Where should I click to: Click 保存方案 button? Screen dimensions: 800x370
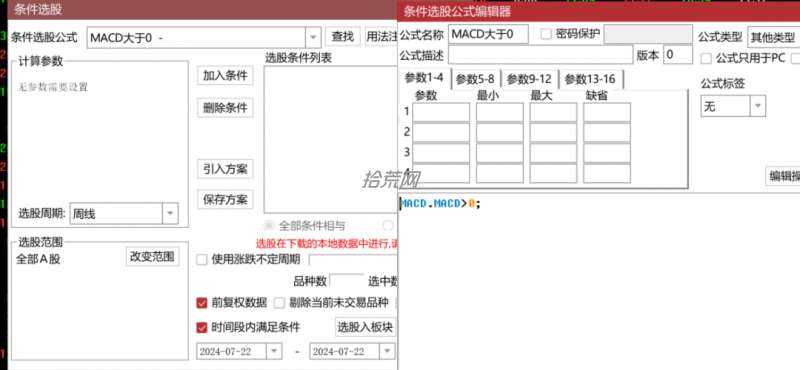pos(225,199)
